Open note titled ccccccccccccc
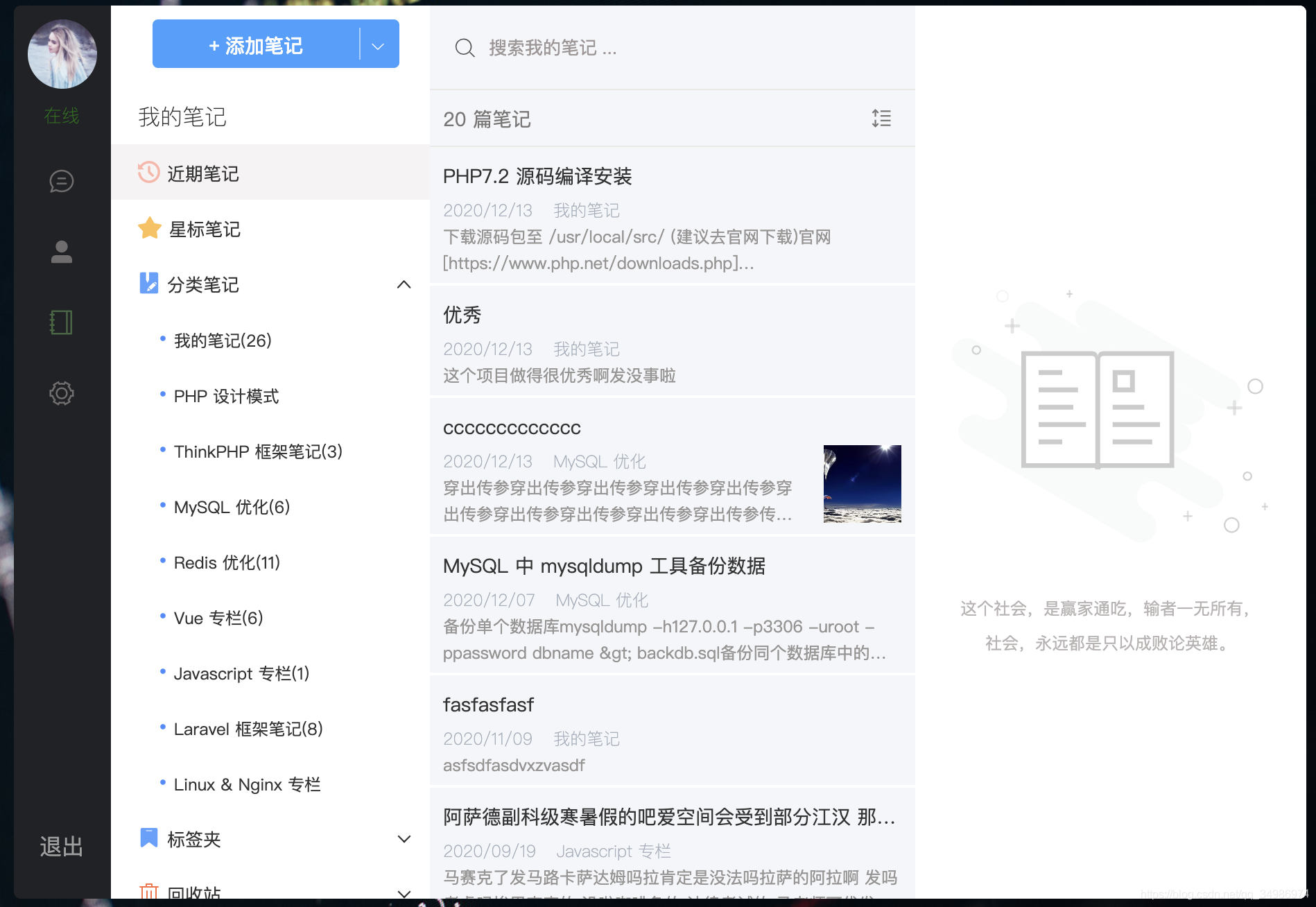The width and height of the screenshot is (1316, 907). tap(673, 467)
